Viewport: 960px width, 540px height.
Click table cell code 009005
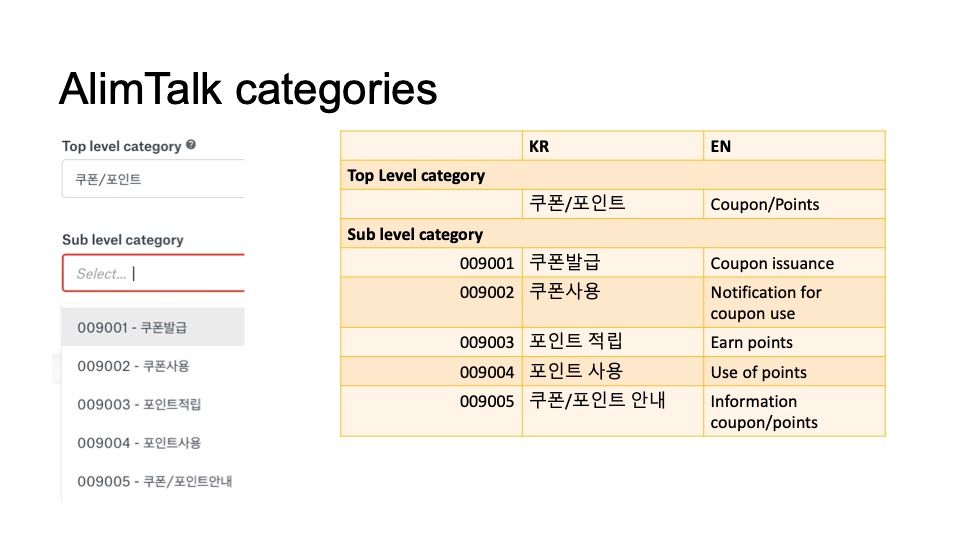point(432,411)
